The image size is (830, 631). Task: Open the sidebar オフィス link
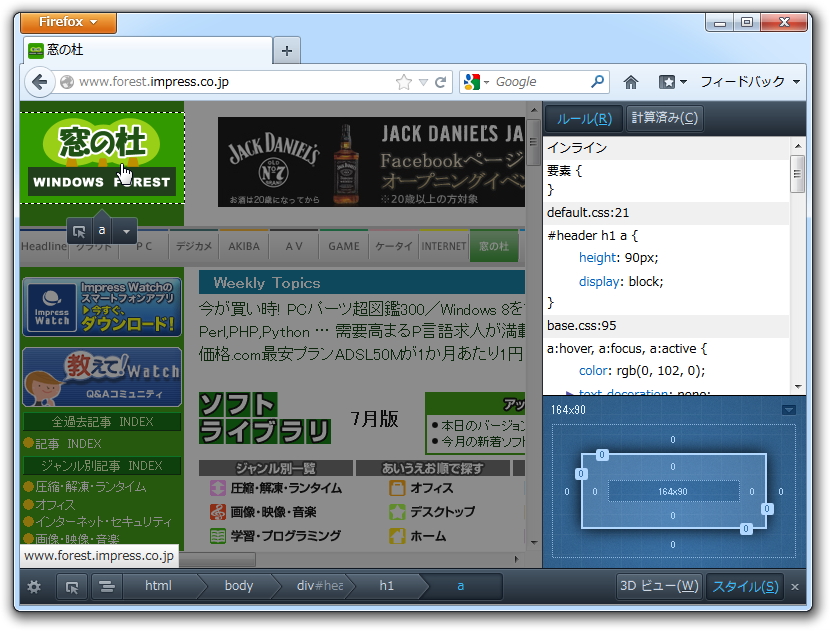pyautogui.click(x=55, y=504)
